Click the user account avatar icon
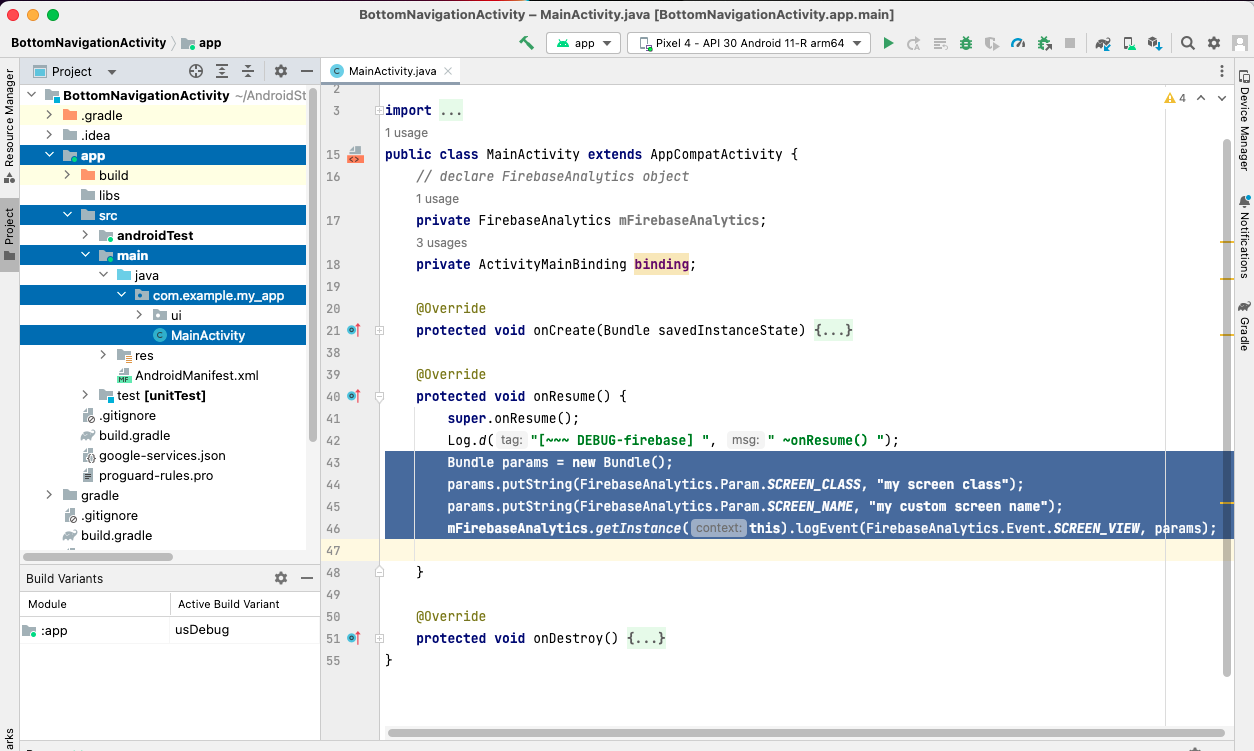Viewport: 1254px width, 751px height. [x=1240, y=43]
